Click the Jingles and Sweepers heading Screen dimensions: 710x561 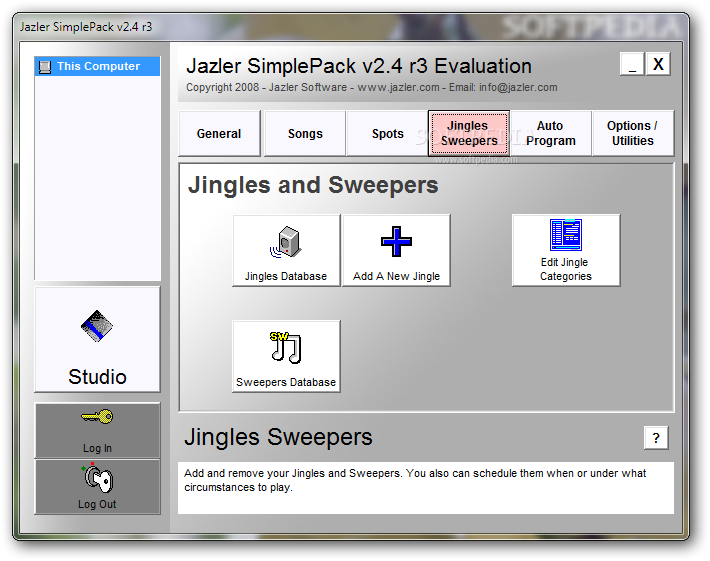(313, 186)
